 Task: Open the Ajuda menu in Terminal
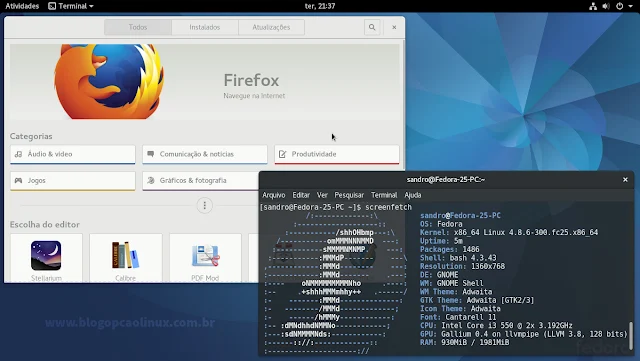tap(413, 195)
